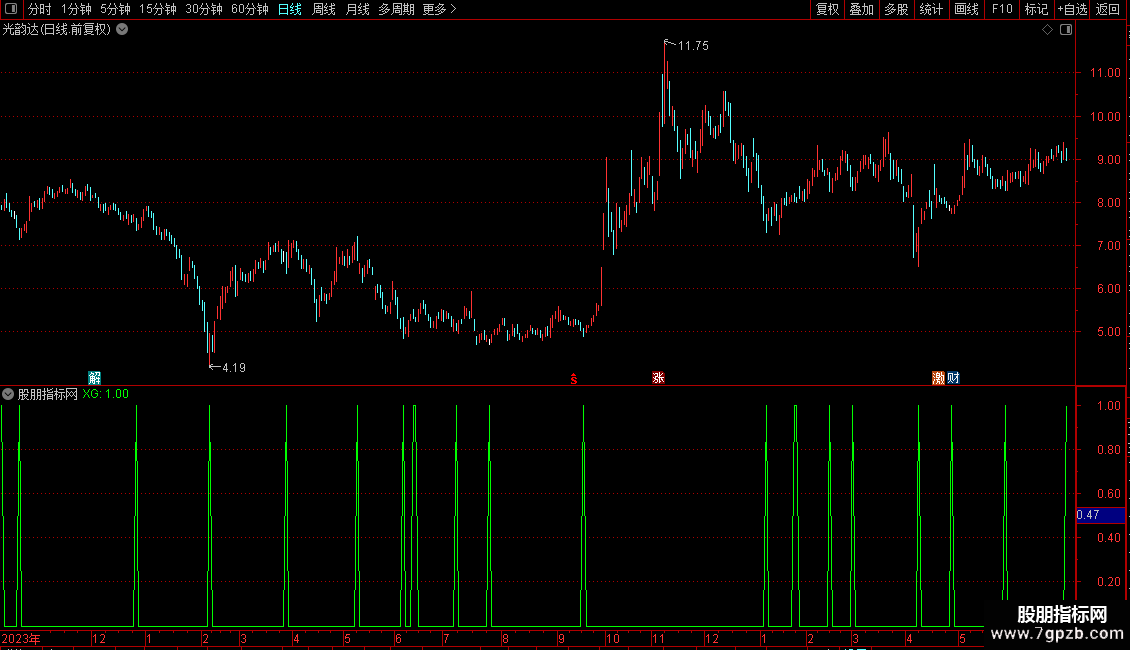Click the 解 event marker
Image resolution: width=1130 pixels, height=650 pixels.
pyautogui.click(x=94, y=378)
